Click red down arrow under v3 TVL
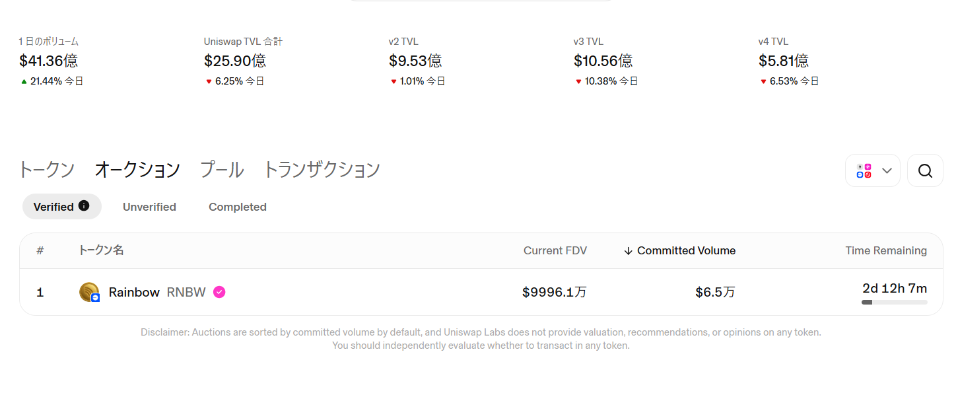958x401 pixels. point(578,81)
